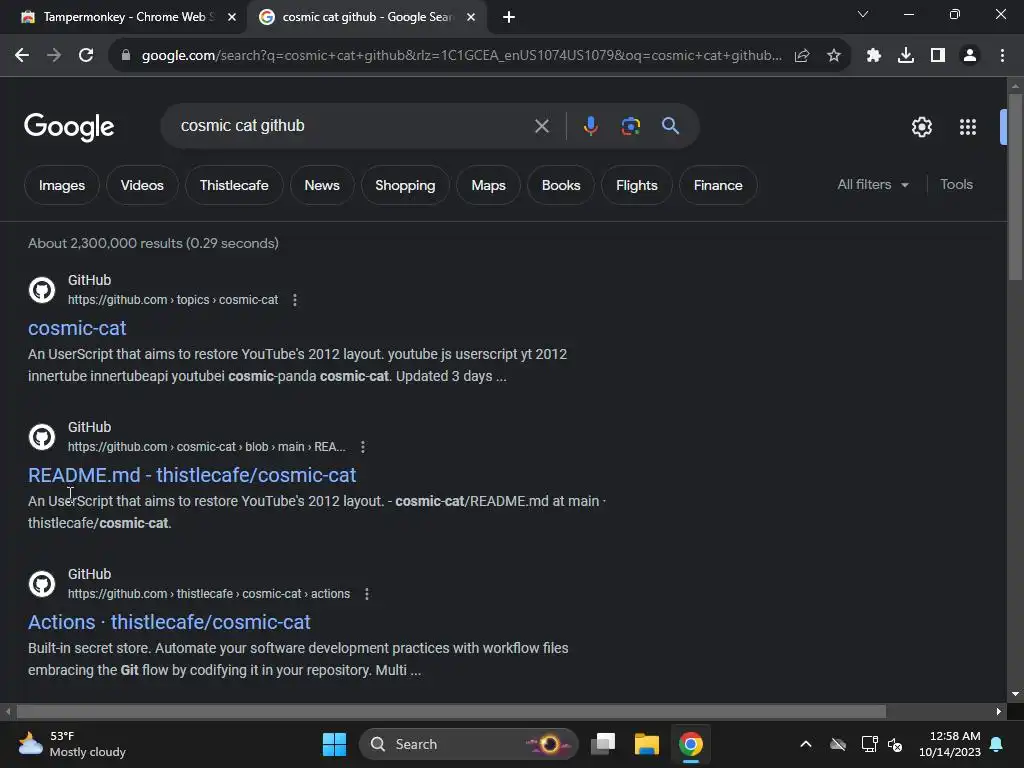This screenshot has height=768, width=1024.
Task: Open Actions · thistlecafe/cosmic-cat result
Action: [x=169, y=622]
